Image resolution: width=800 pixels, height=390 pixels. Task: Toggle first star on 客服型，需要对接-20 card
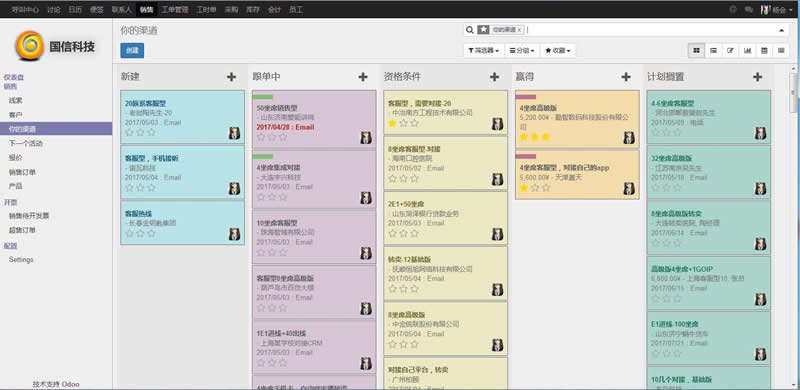[x=392, y=123]
